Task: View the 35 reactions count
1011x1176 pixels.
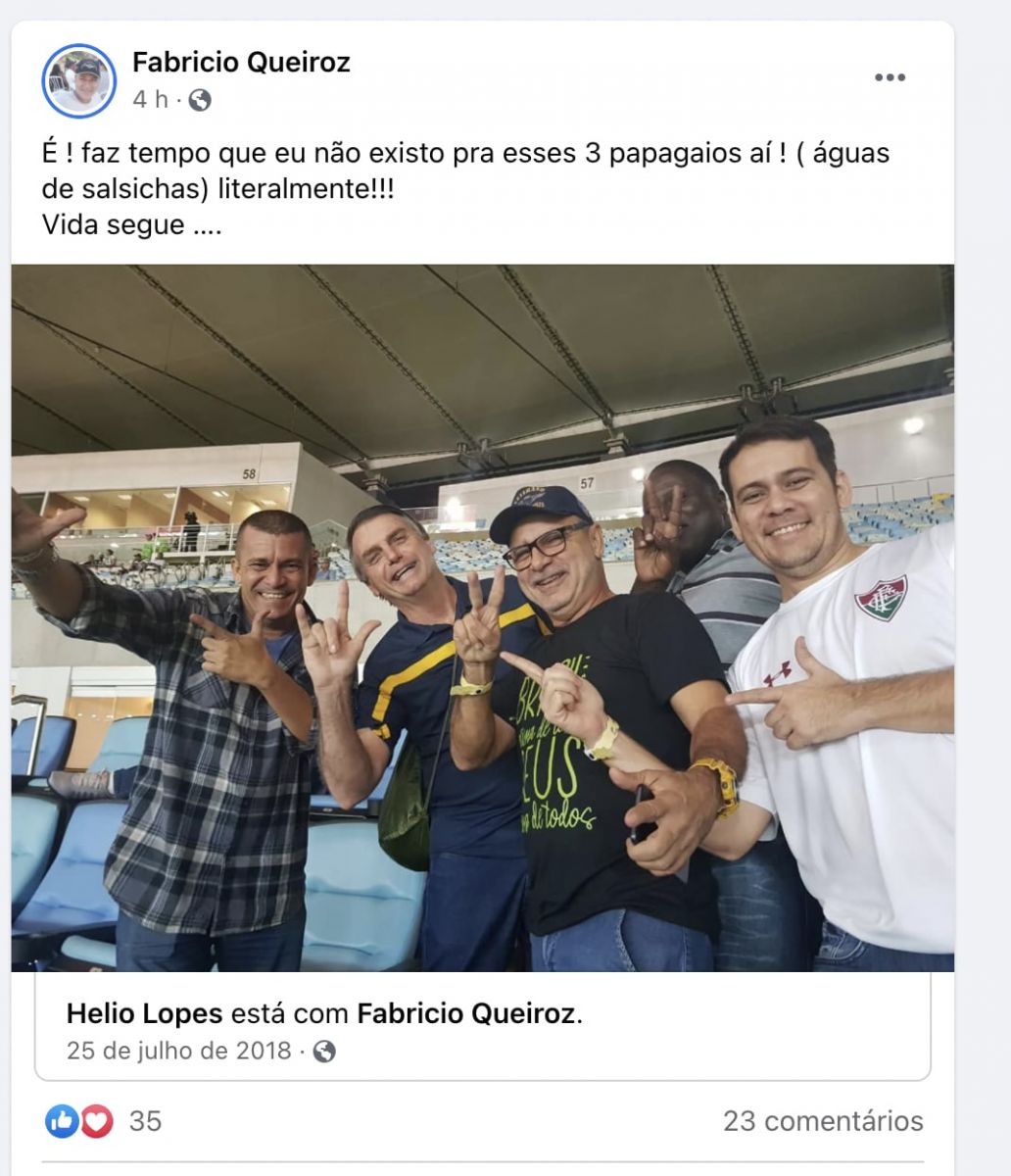Action: [x=145, y=1120]
